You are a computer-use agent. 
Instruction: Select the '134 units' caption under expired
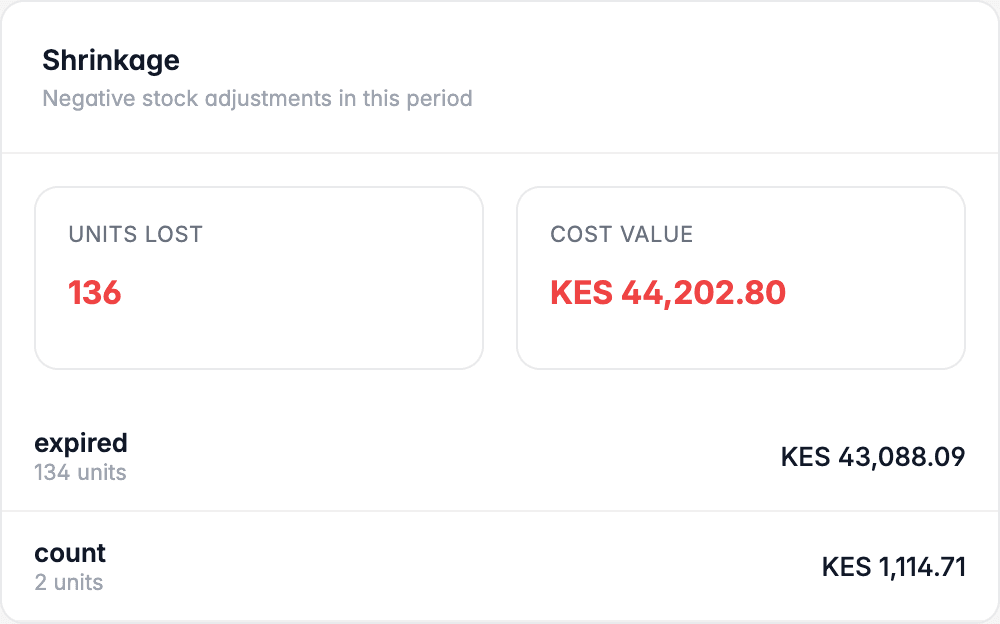[80, 473]
